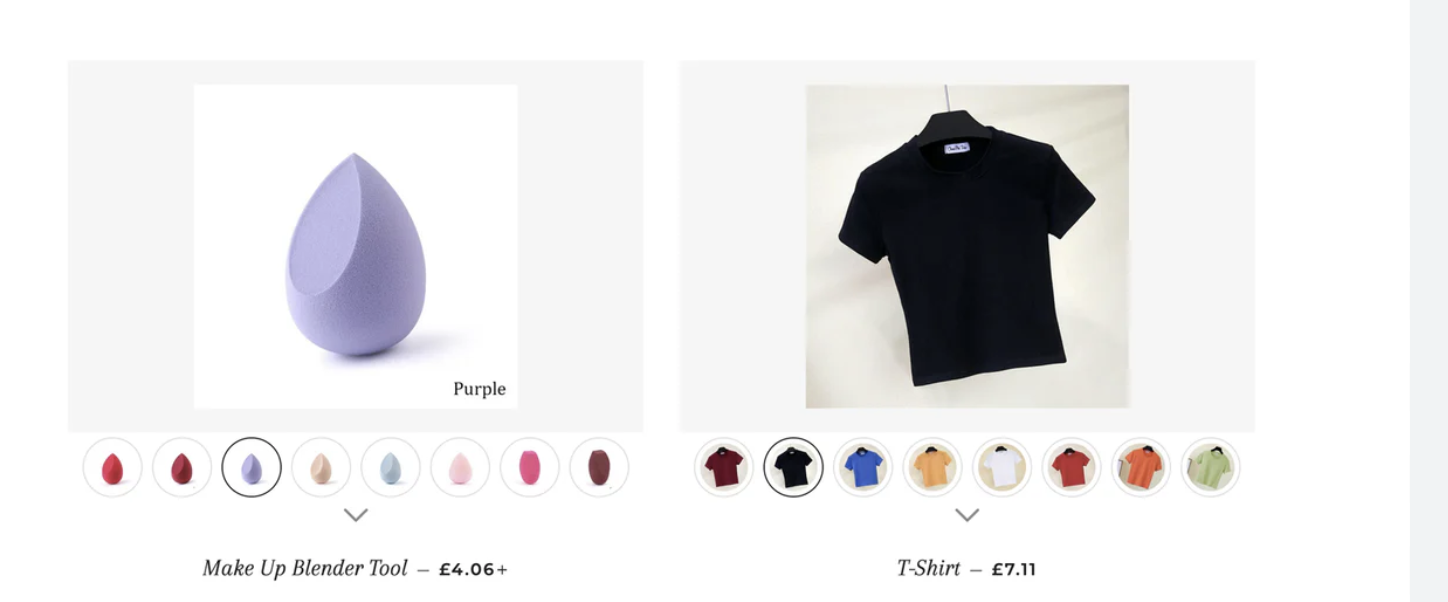This screenshot has width=1448, height=602.
Task: Choose the brown blender color option
Action: point(599,467)
